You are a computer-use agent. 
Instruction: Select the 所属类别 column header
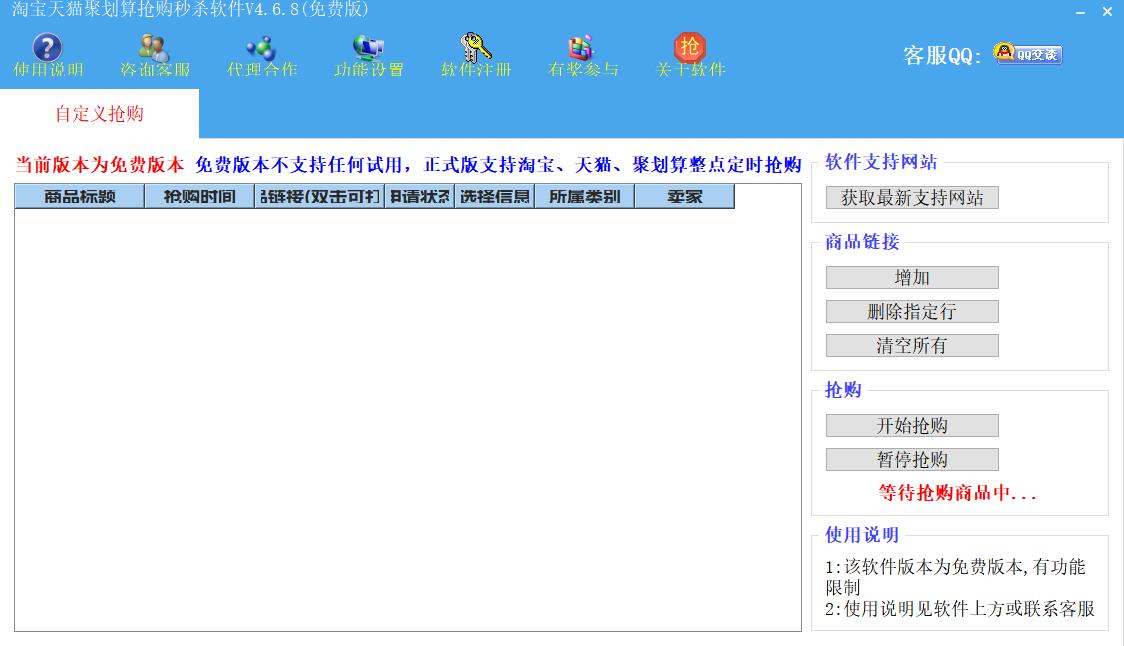[585, 197]
